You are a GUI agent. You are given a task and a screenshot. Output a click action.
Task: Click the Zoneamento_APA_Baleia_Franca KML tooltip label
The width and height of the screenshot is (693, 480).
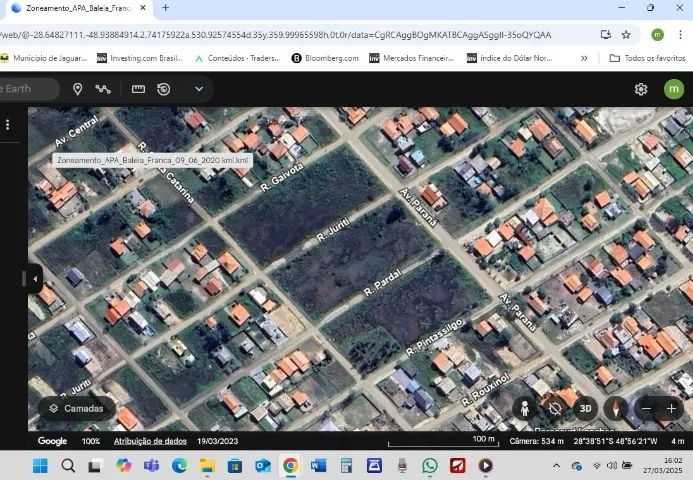click(x=152, y=160)
